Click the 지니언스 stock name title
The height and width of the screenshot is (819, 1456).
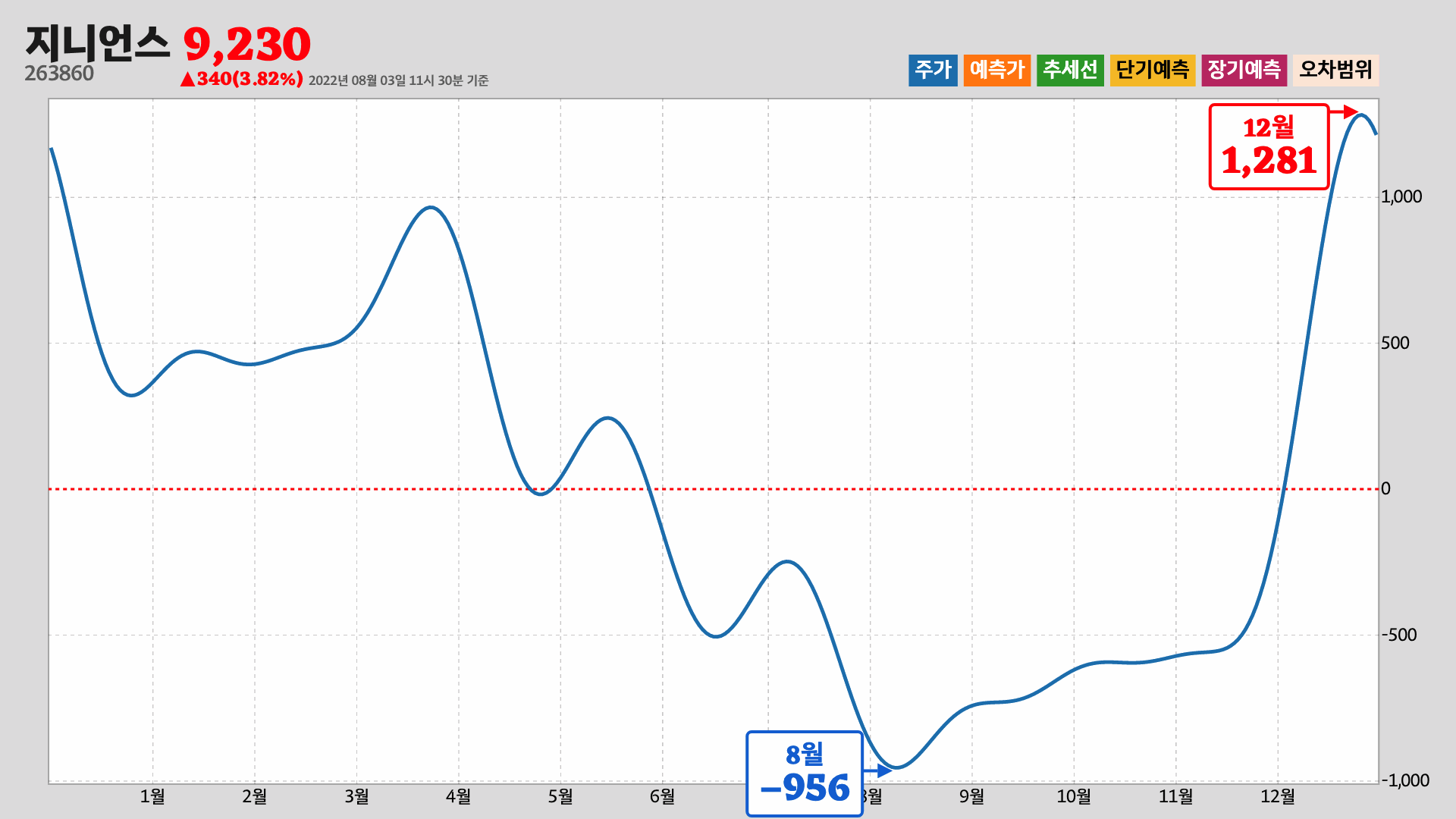pos(97,44)
